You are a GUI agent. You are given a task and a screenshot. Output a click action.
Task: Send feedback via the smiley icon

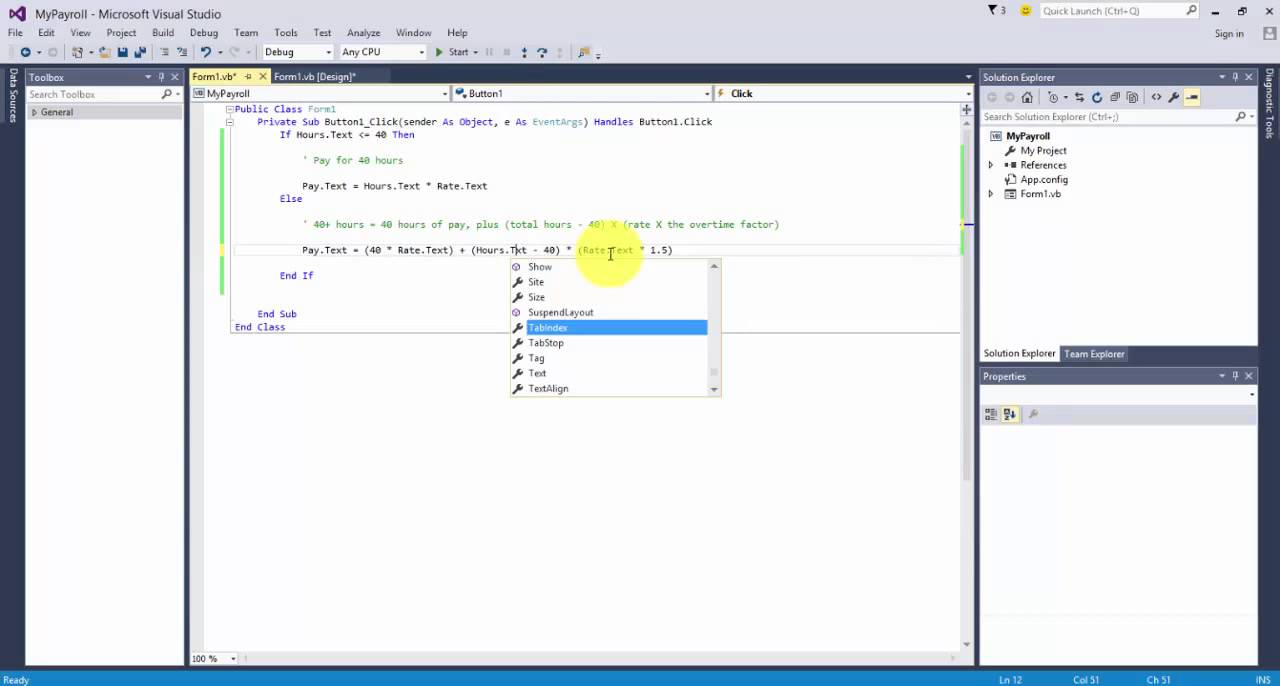click(1025, 11)
